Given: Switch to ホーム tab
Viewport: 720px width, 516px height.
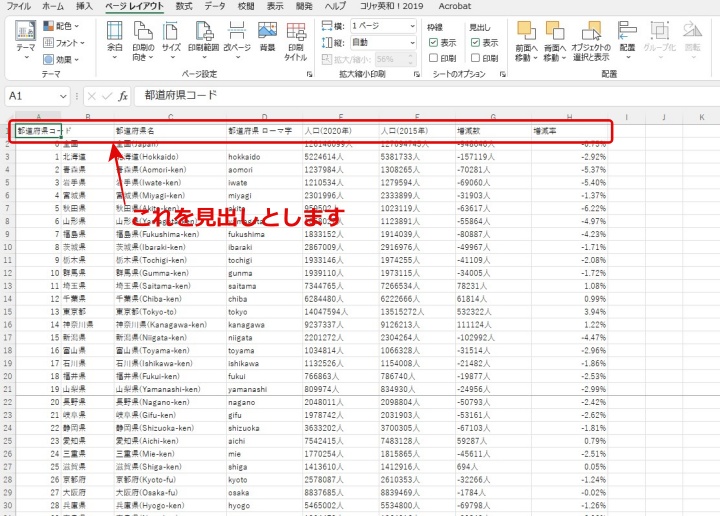Looking at the screenshot, I should (53, 6).
